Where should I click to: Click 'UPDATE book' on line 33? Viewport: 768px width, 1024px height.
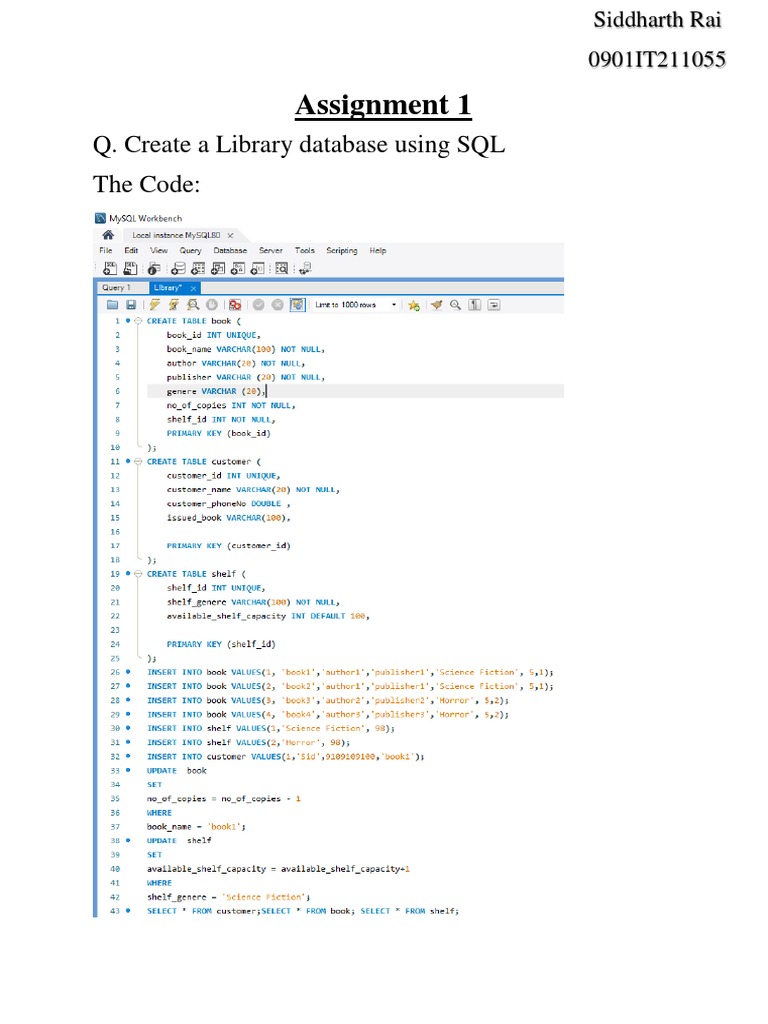176,771
